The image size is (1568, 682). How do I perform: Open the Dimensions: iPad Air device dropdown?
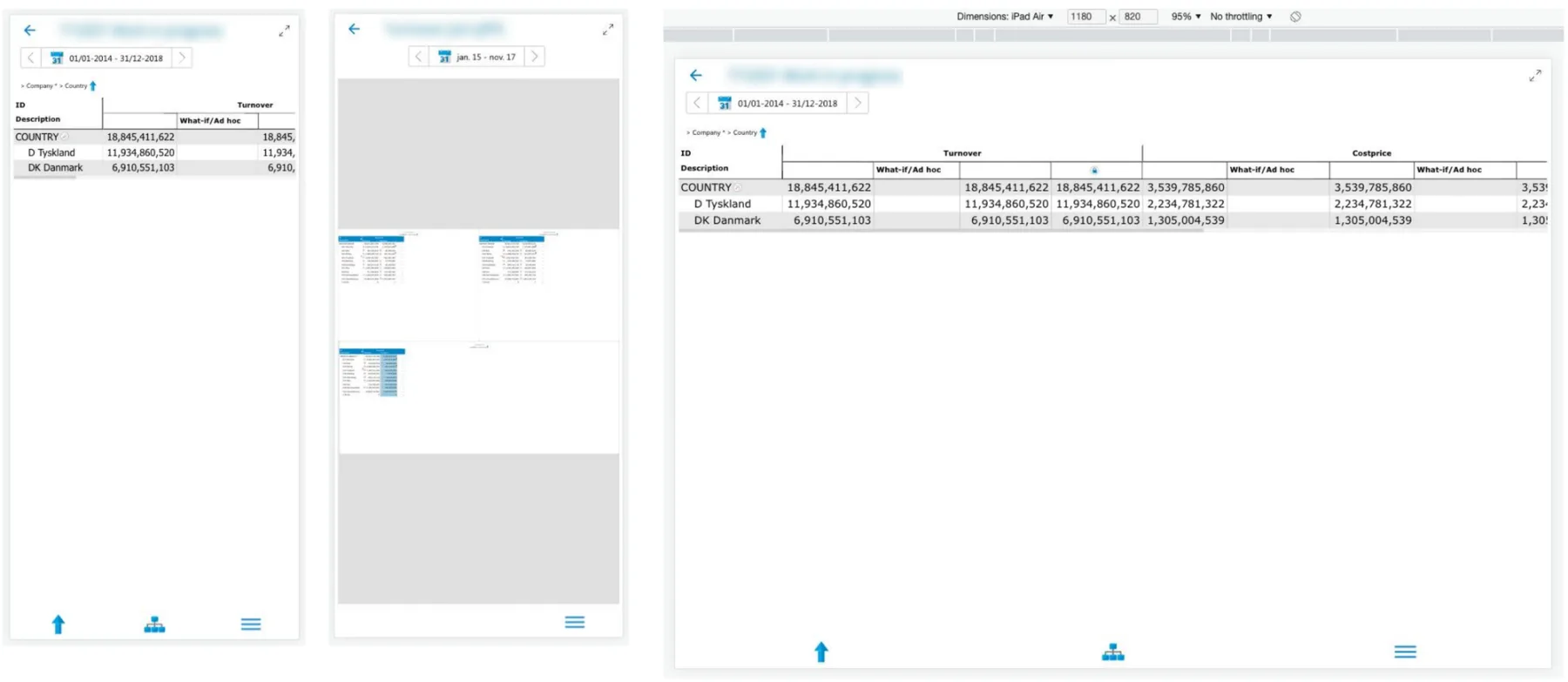tap(1004, 17)
